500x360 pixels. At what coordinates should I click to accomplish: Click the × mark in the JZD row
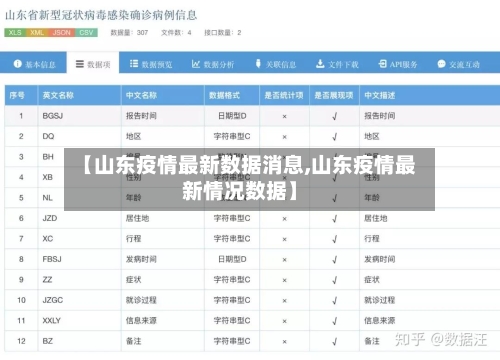(x=284, y=219)
